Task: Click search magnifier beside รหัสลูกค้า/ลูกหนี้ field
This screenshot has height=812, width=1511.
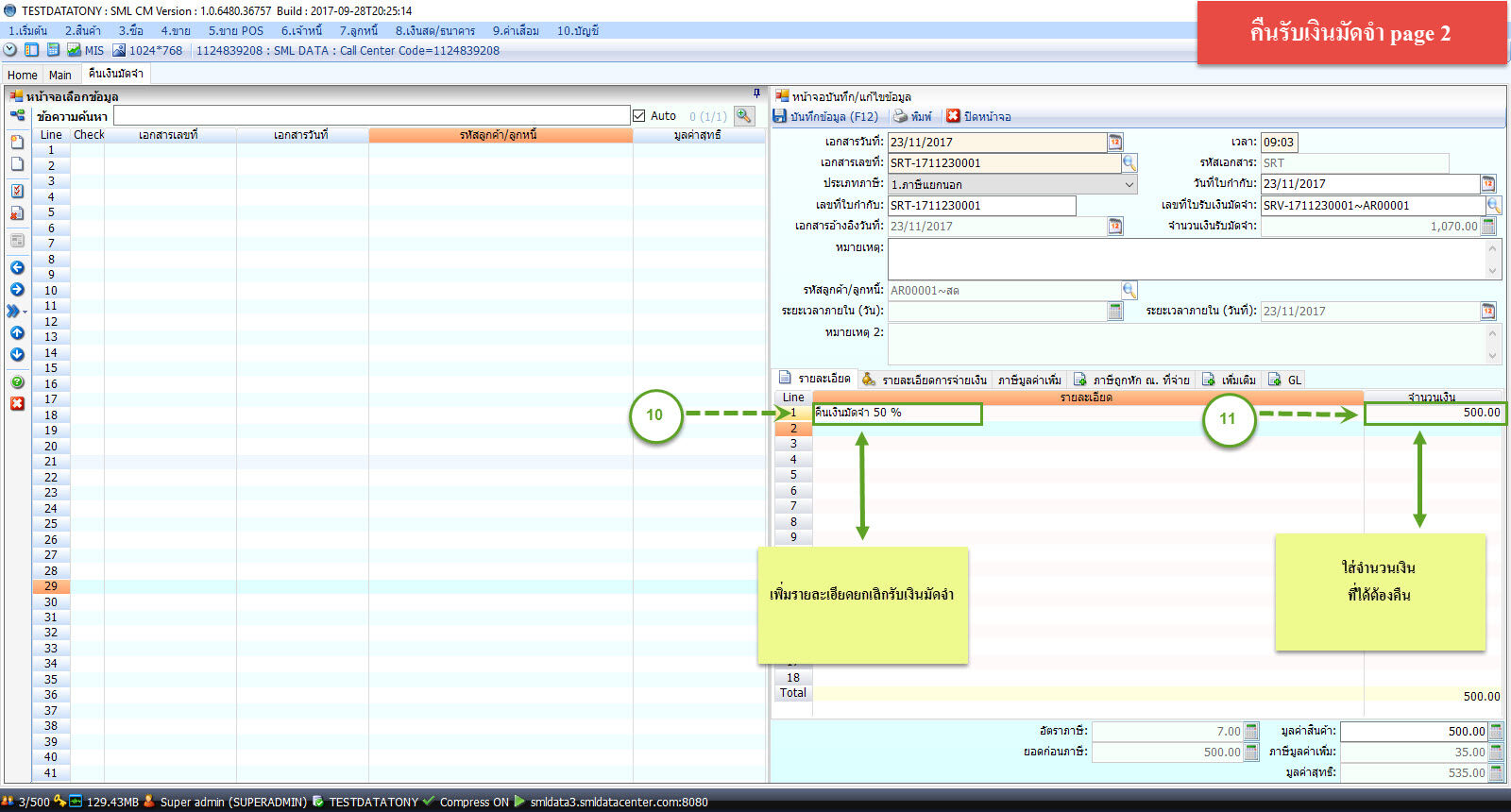Action: click(x=1129, y=290)
